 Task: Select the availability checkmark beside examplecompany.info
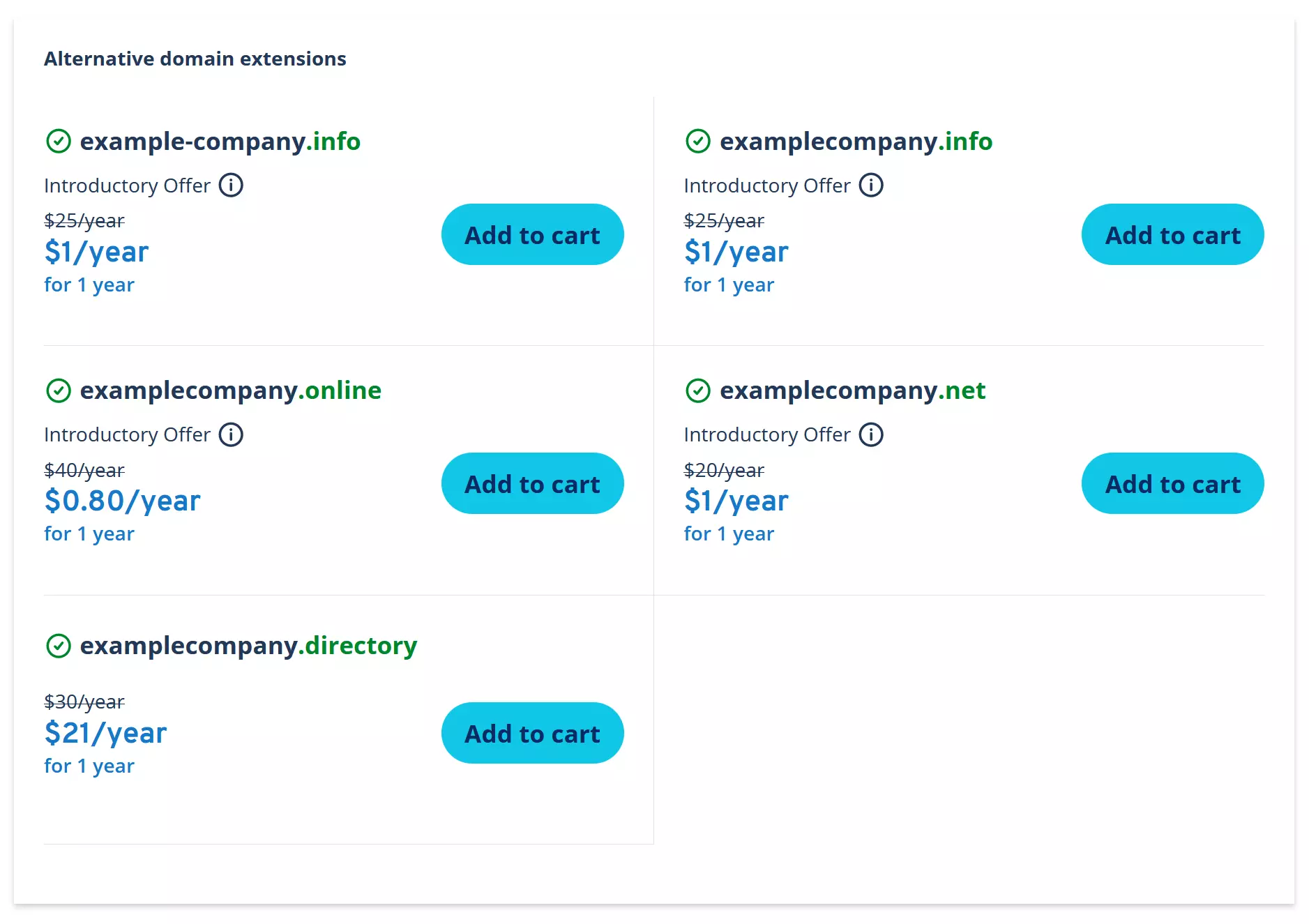(x=699, y=142)
